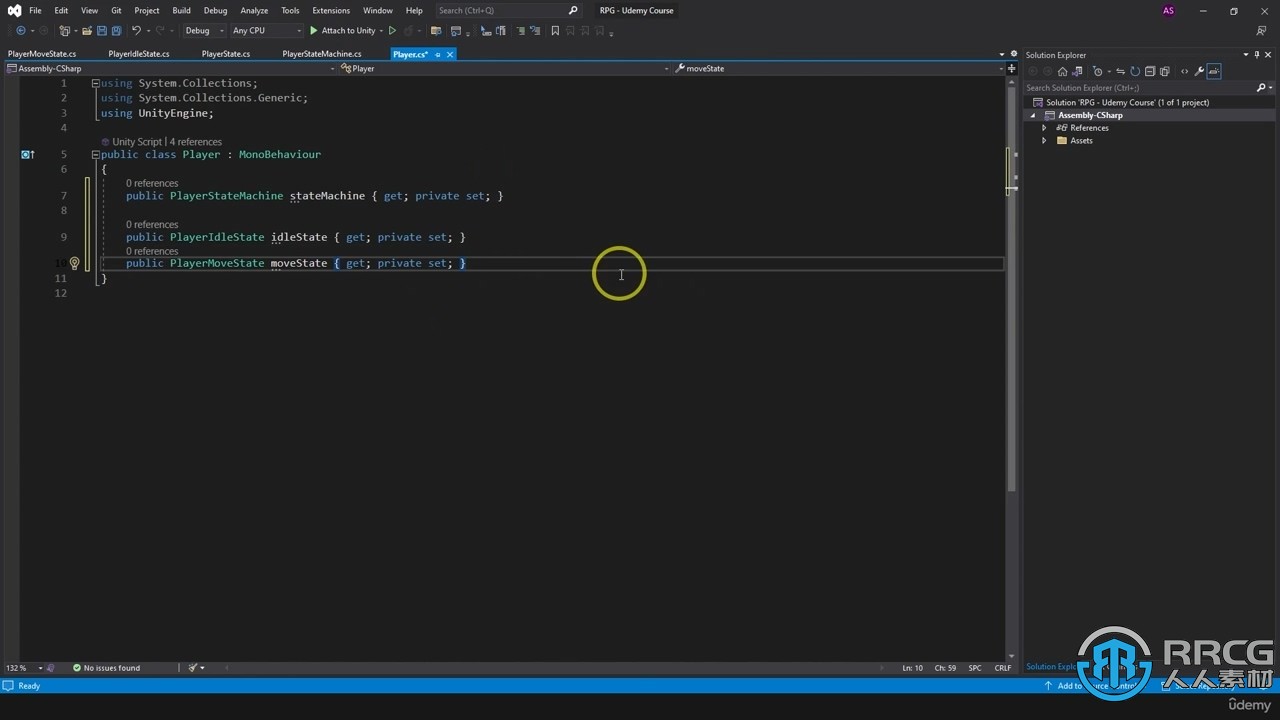Viewport: 1280px width, 720px height.
Task: Open the Analyze menu
Action: [x=254, y=10]
